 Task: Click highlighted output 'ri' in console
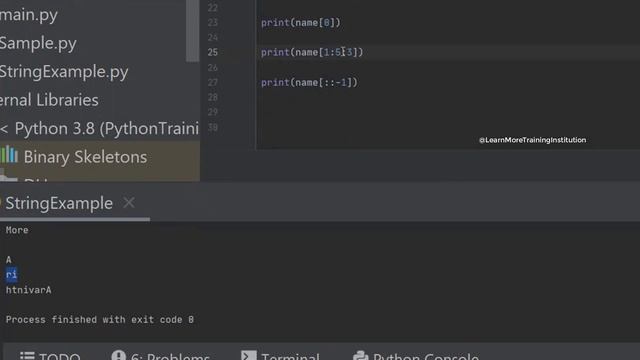[x=11, y=275]
